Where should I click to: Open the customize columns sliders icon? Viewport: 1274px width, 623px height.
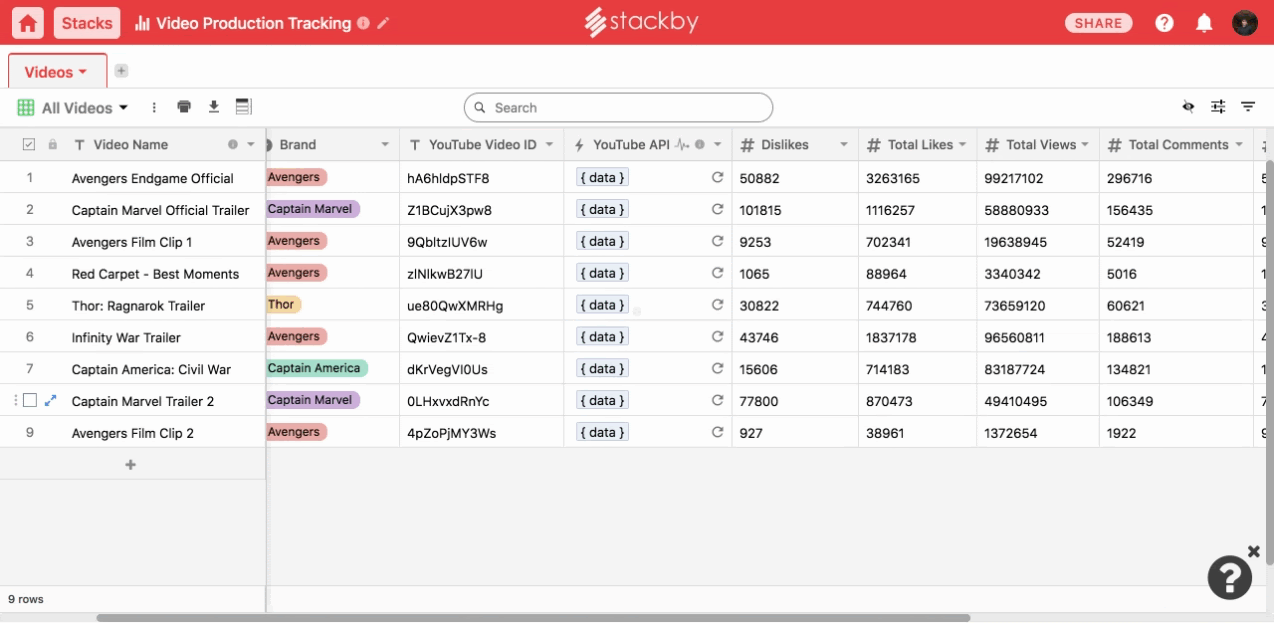1218,107
